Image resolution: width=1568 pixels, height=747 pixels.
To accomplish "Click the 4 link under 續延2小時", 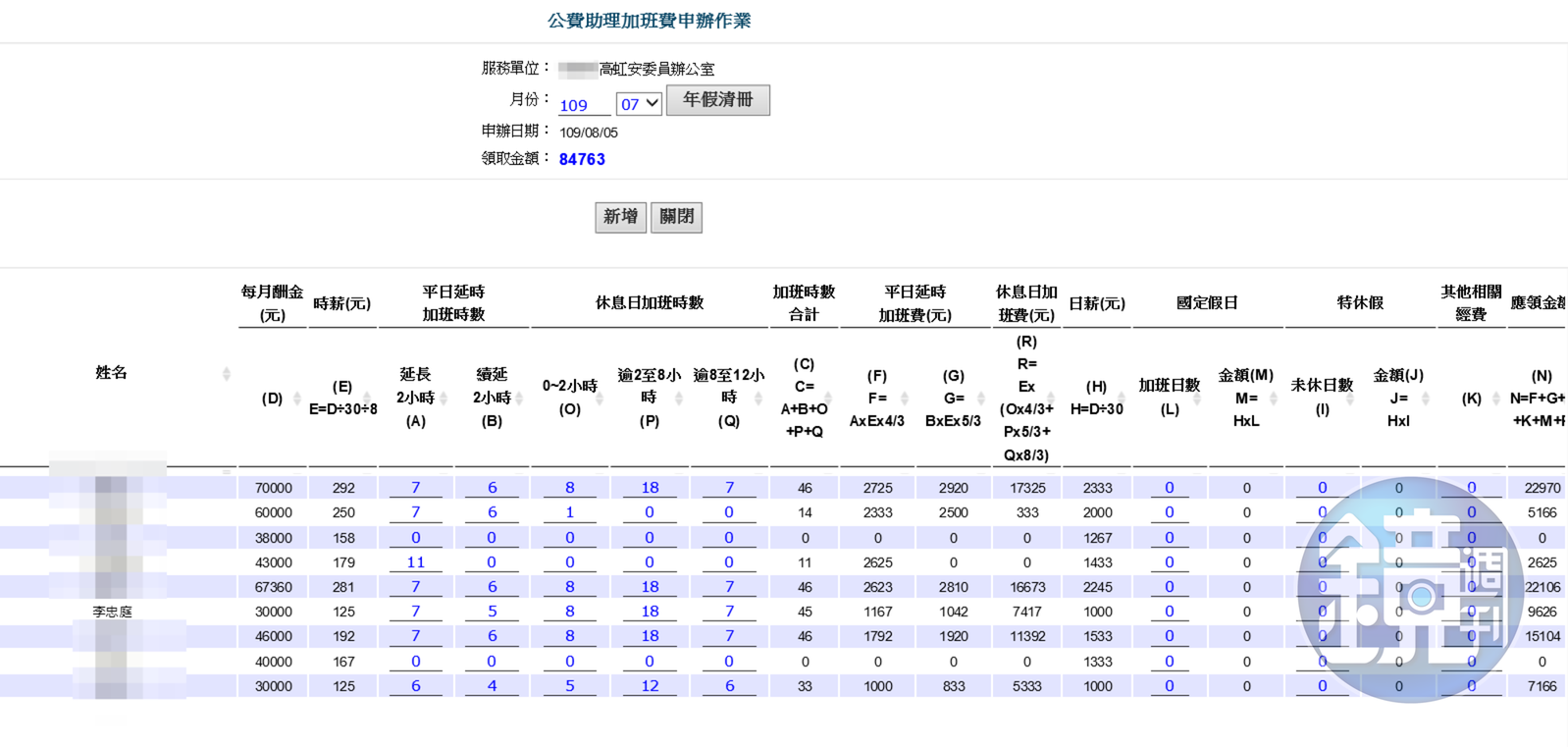I will point(492,686).
